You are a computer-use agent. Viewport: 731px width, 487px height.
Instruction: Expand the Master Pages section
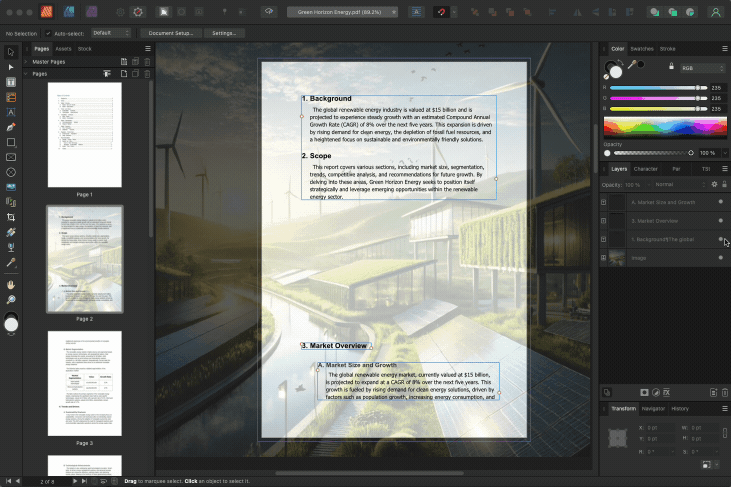[26, 62]
